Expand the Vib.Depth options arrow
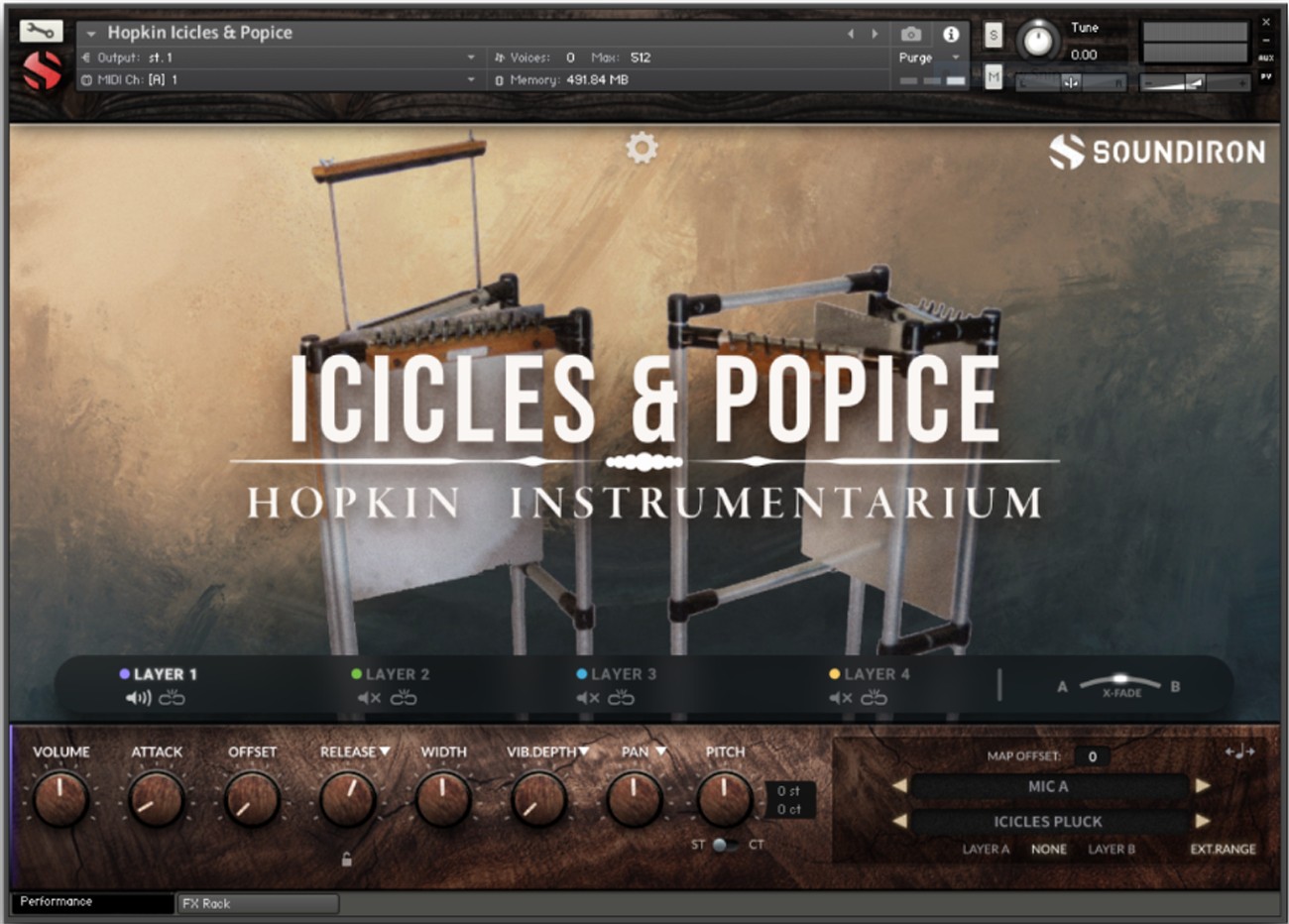 pyautogui.click(x=583, y=751)
